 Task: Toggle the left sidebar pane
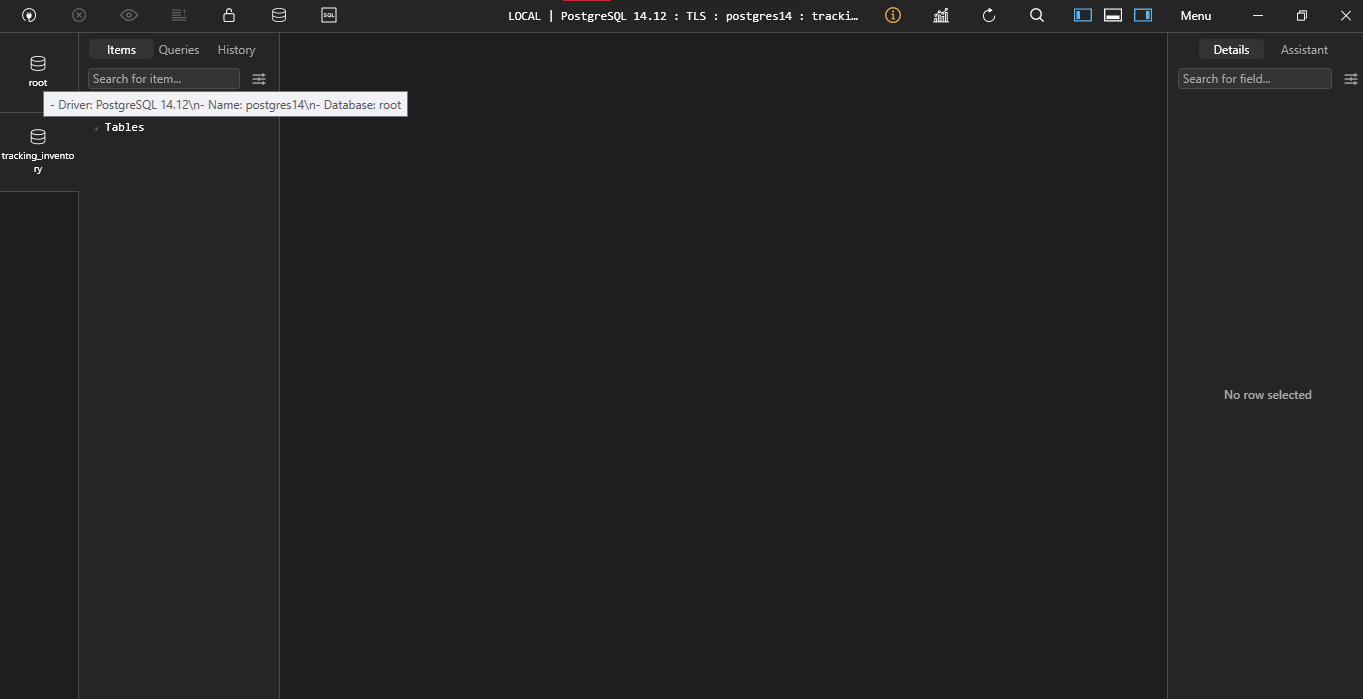click(x=1083, y=15)
